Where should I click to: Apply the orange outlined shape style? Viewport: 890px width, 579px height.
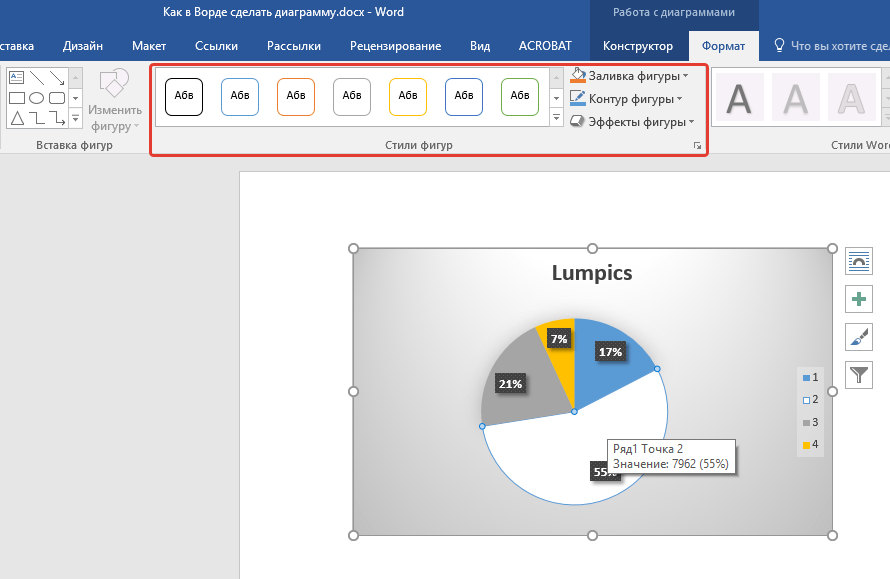(x=296, y=96)
